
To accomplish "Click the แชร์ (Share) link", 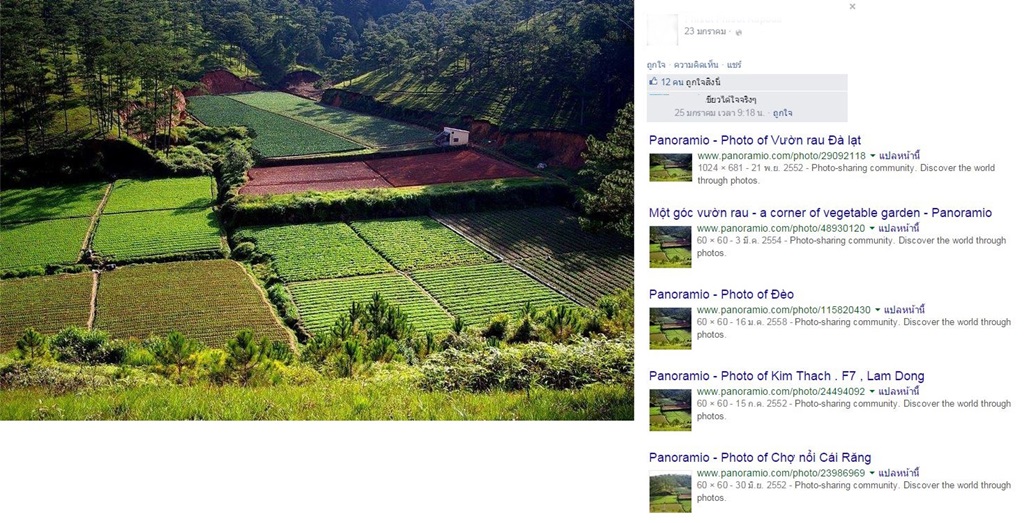I will [734, 65].
